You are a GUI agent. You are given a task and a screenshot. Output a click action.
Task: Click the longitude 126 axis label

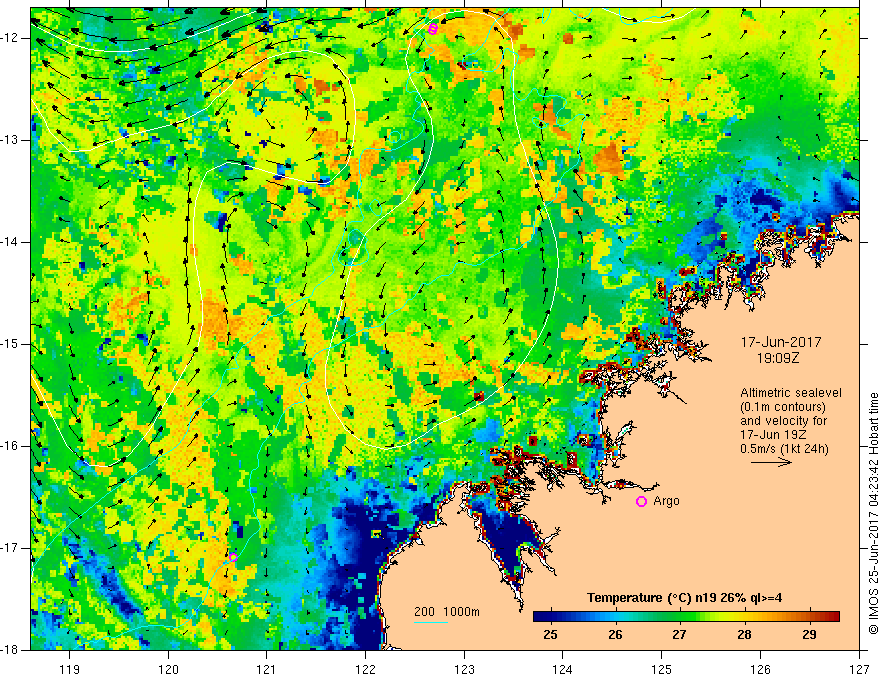(760, 669)
